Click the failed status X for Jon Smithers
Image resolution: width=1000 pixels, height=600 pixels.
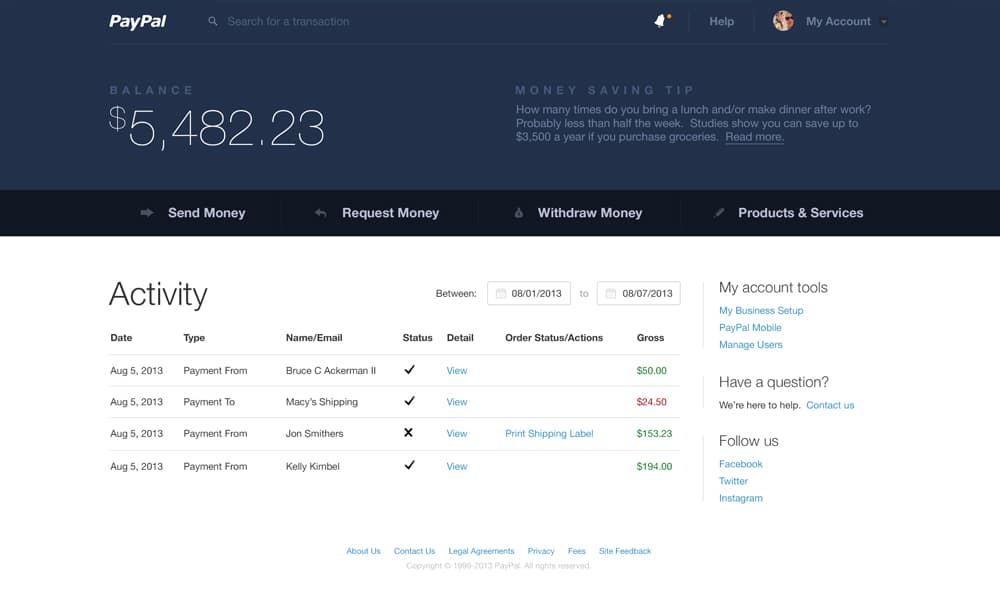[408, 433]
